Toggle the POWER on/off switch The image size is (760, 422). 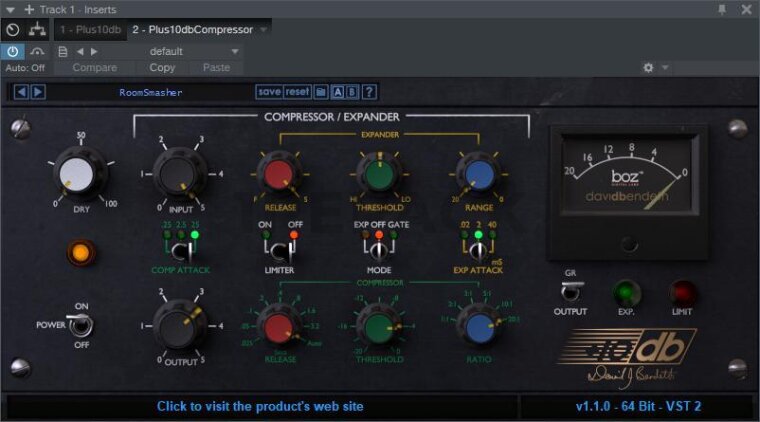[x=79, y=324]
